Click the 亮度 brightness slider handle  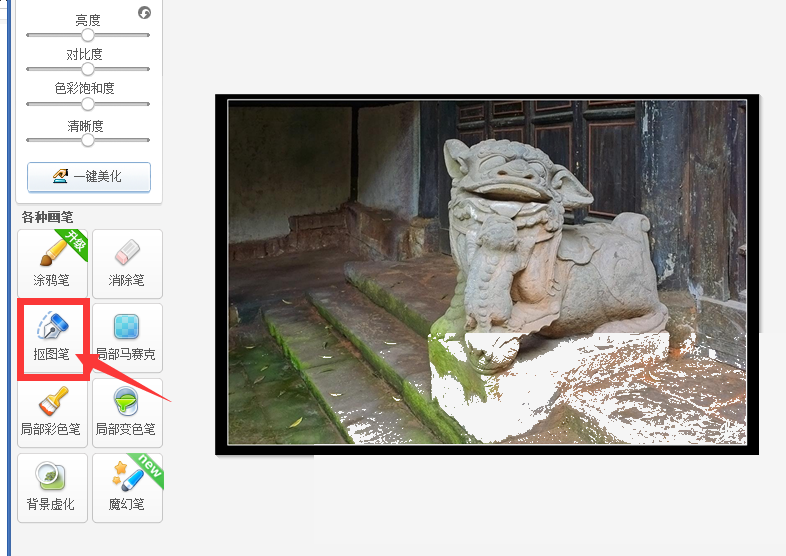click(88, 35)
